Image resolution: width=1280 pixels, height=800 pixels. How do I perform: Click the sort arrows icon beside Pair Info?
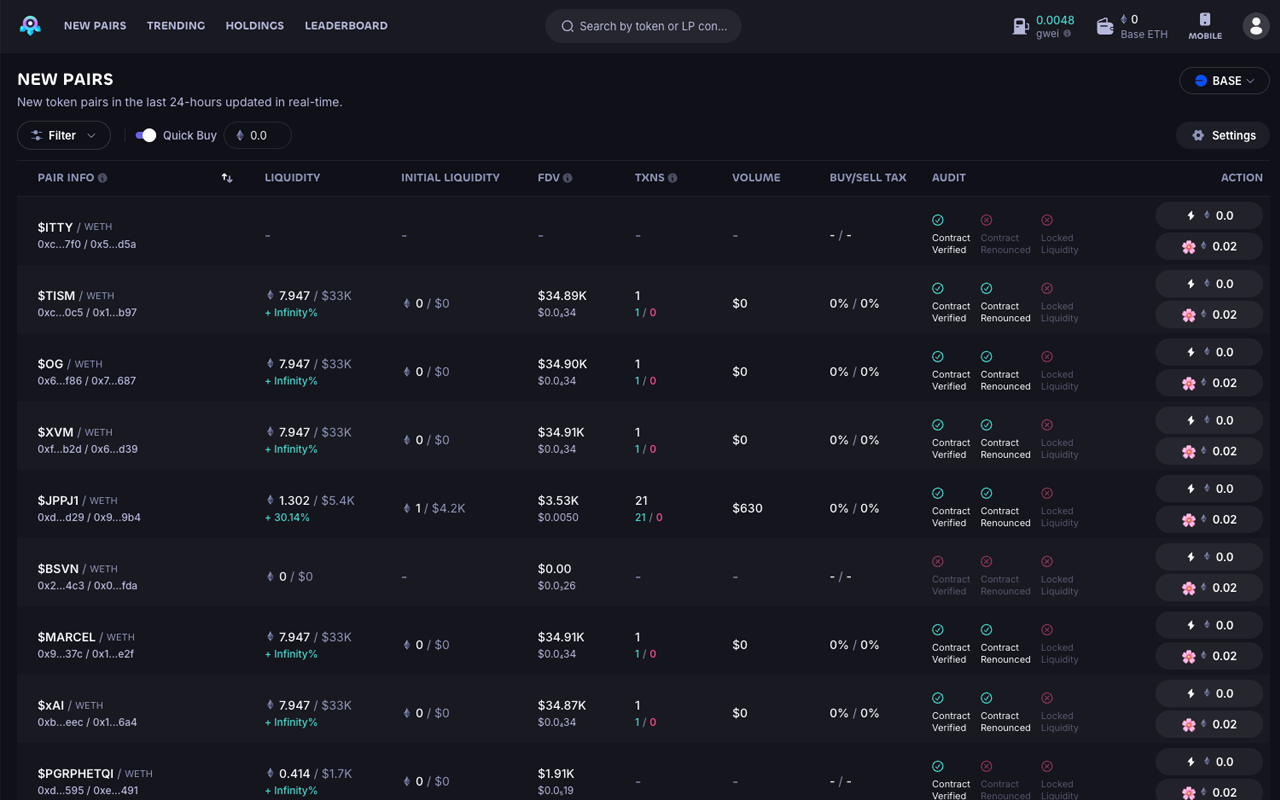tap(227, 178)
